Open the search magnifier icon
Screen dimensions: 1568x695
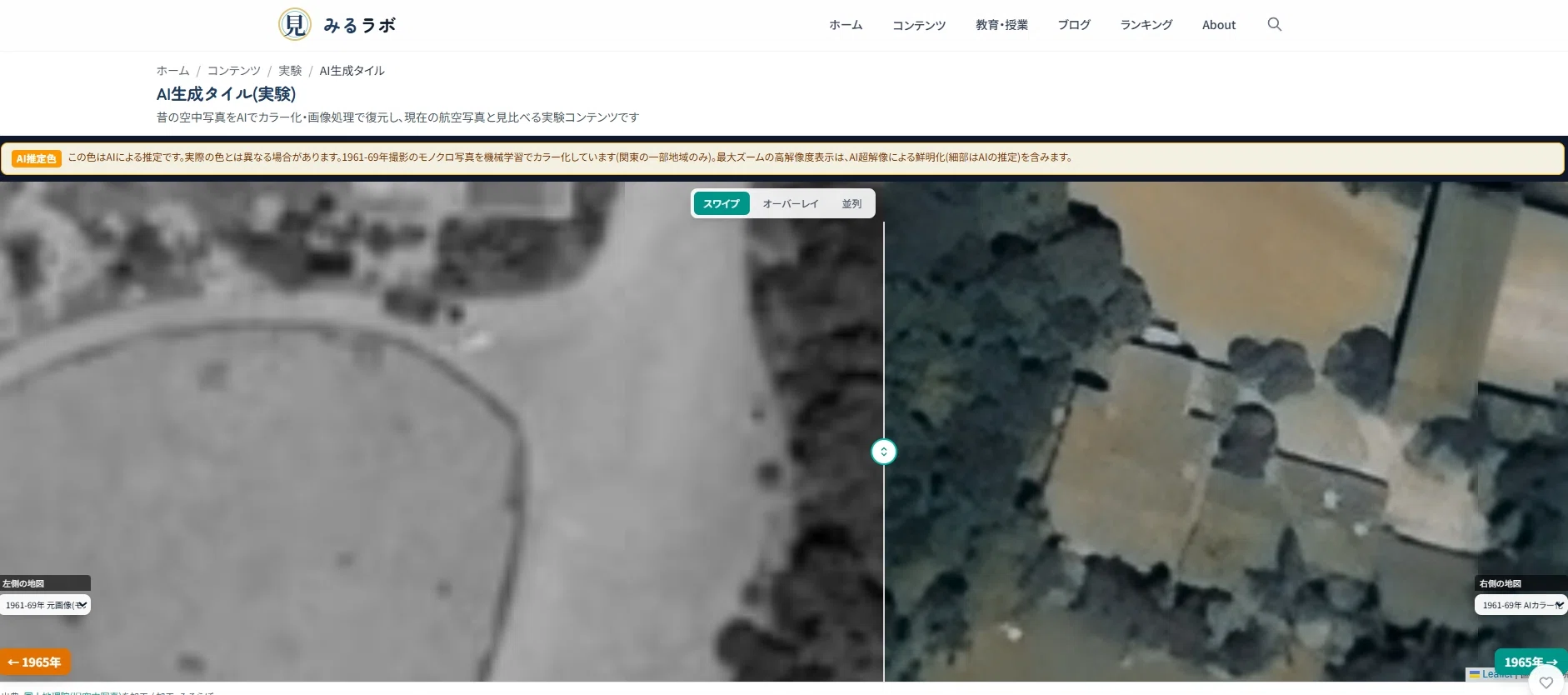tap(1274, 25)
